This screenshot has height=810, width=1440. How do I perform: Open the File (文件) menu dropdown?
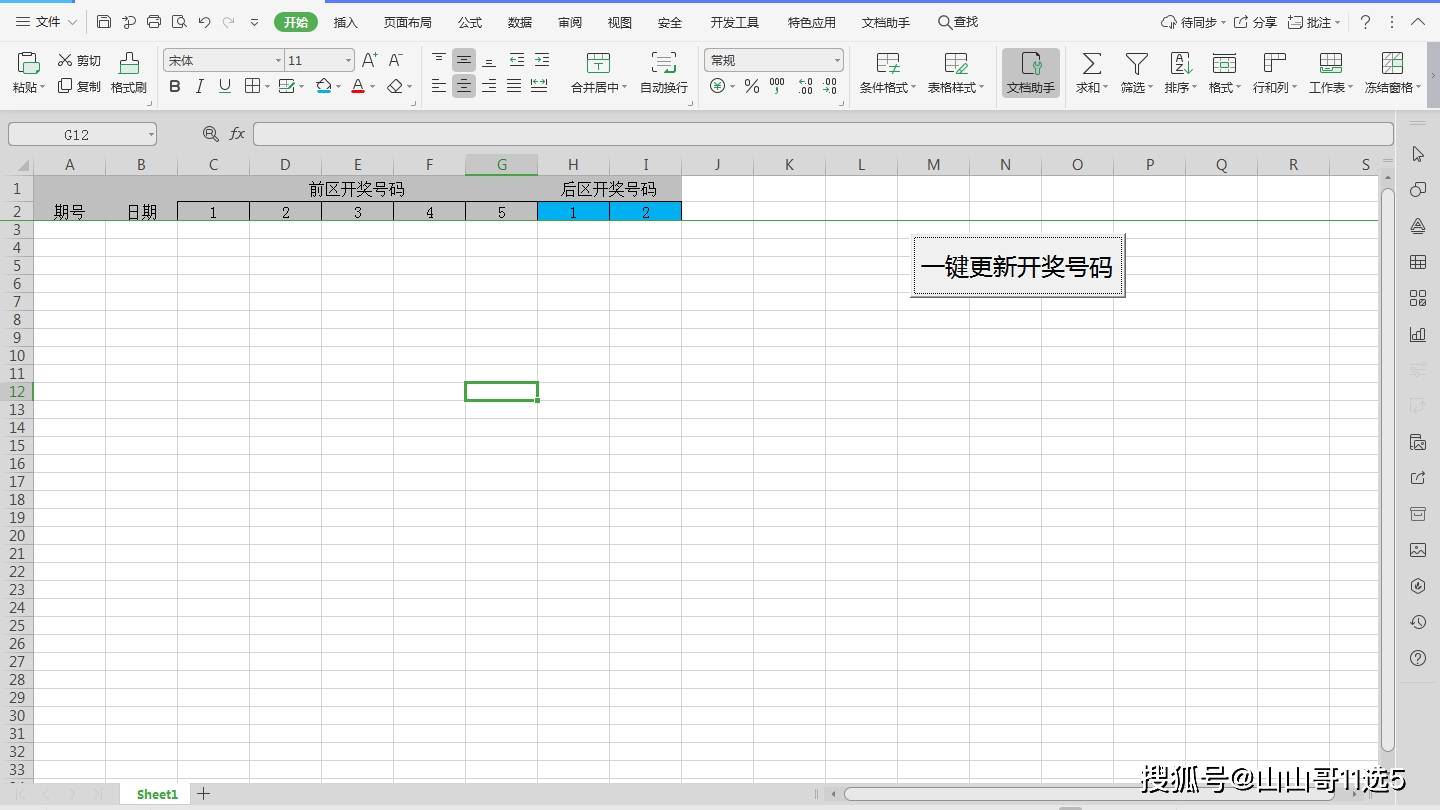click(x=45, y=22)
